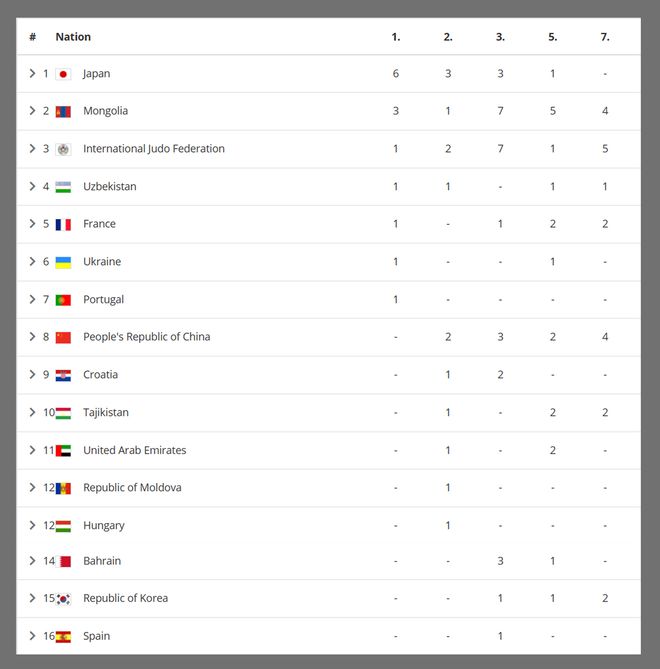Click the Japan flag icon
Viewport: 660px width, 669px height.
(x=63, y=74)
